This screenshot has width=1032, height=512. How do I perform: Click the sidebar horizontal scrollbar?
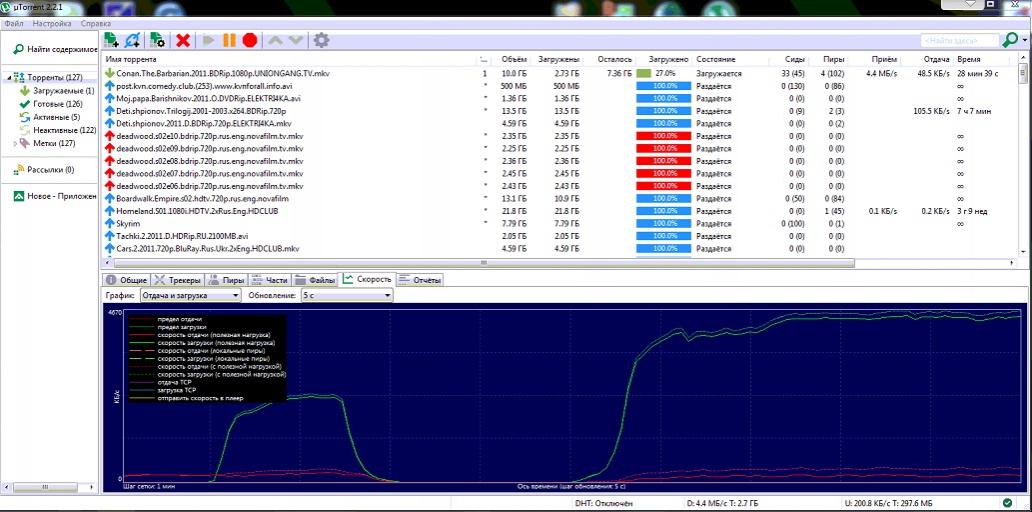click(x=47, y=488)
